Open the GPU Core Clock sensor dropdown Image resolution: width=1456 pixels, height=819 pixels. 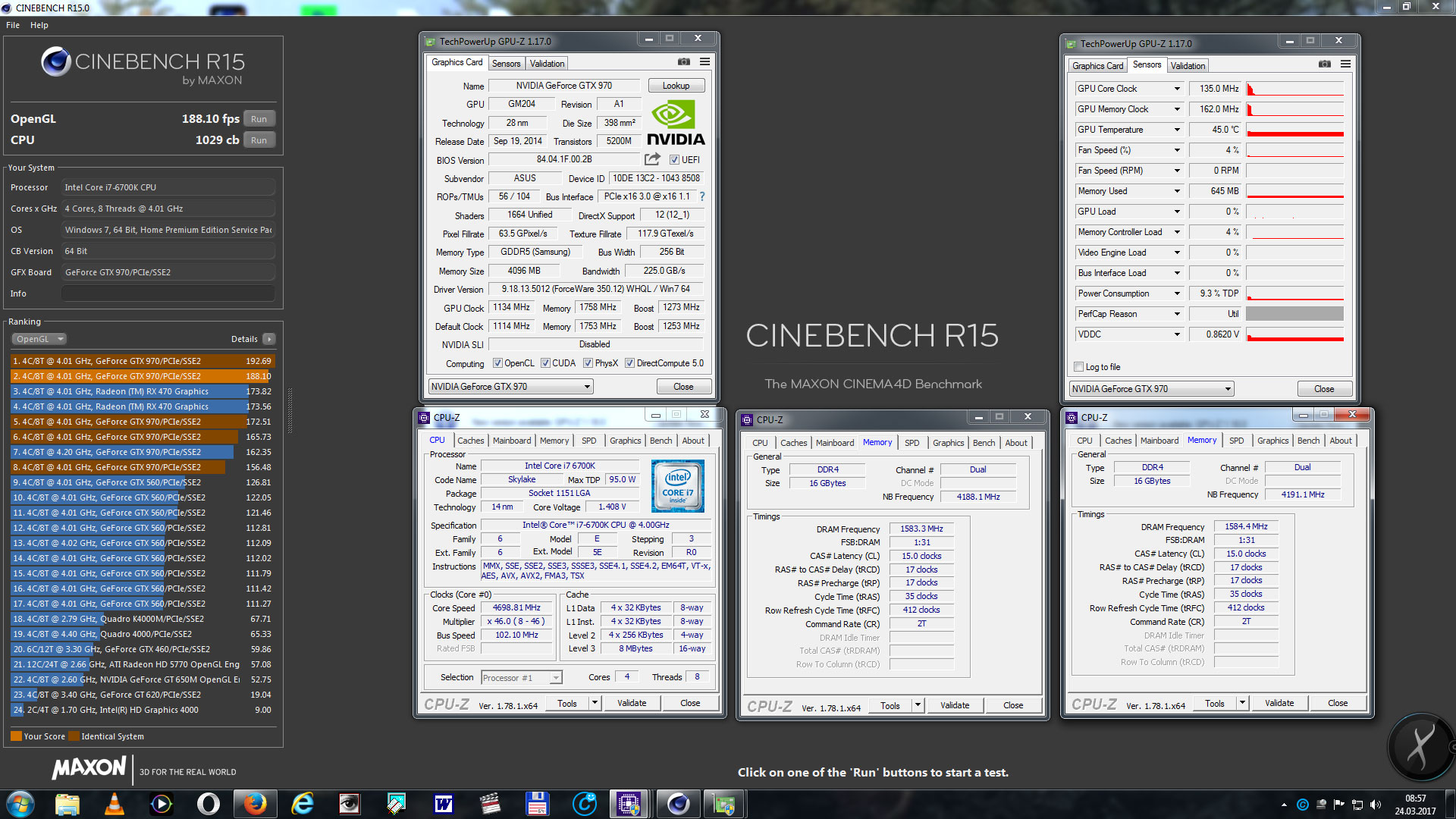(1177, 89)
